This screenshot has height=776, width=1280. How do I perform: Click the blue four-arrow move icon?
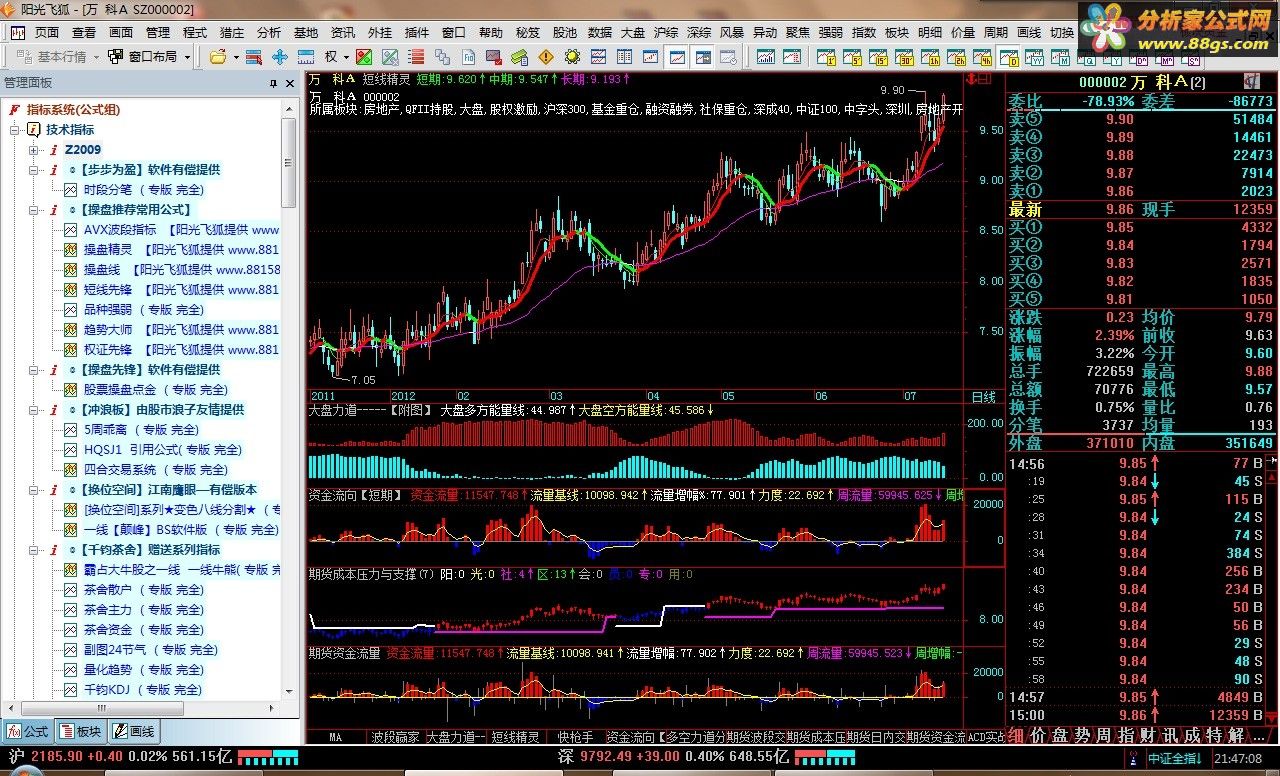coord(280,57)
